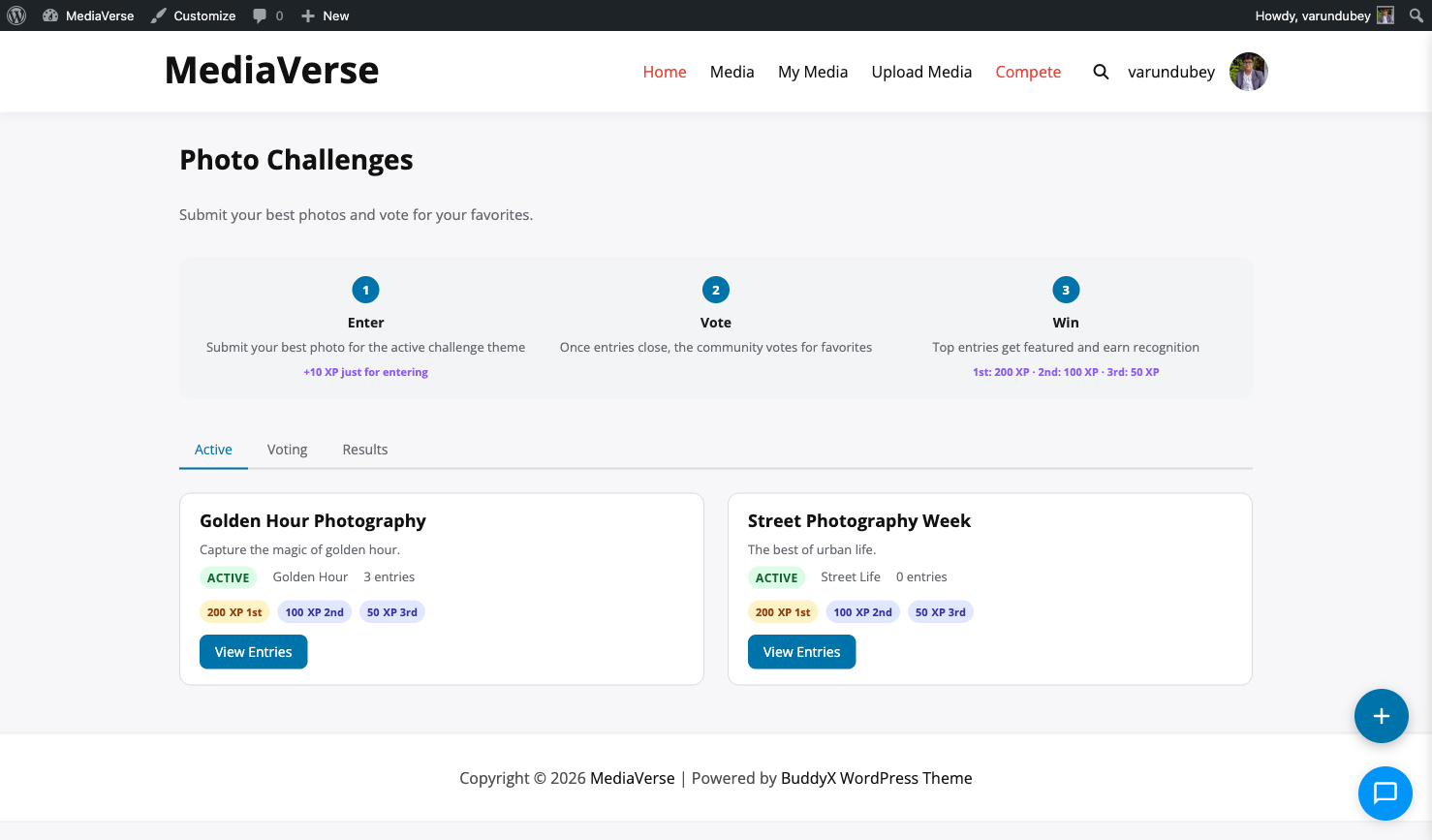This screenshot has width=1432, height=840.
Task: Open Upload Media from the navigation
Action: point(921,71)
